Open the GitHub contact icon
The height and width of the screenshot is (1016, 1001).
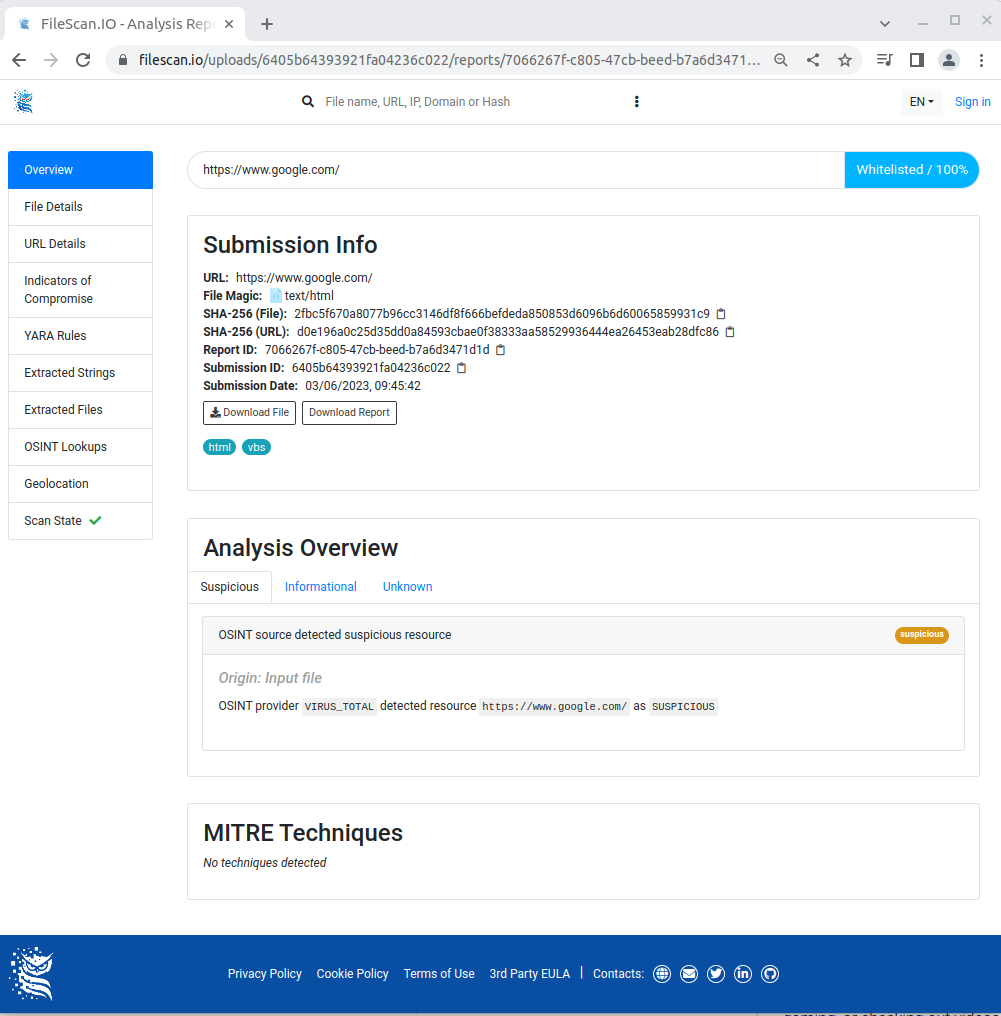coord(770,974)
